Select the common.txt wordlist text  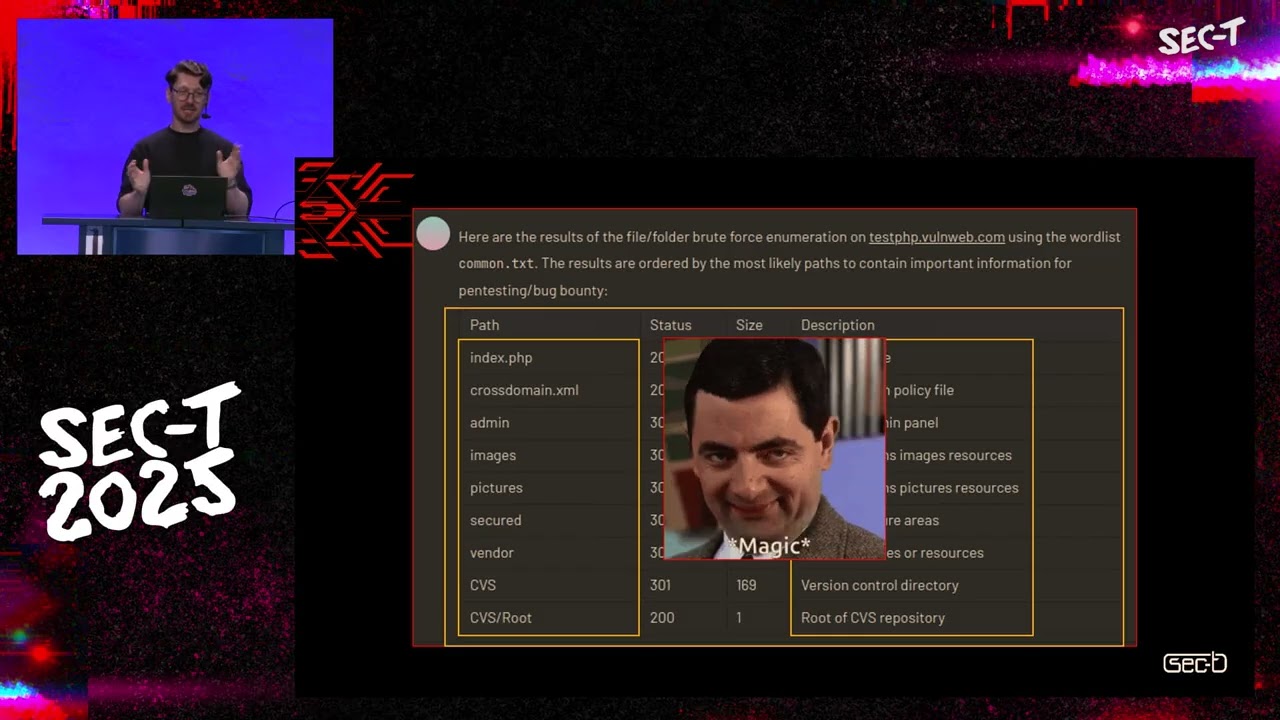coord(496,264)
